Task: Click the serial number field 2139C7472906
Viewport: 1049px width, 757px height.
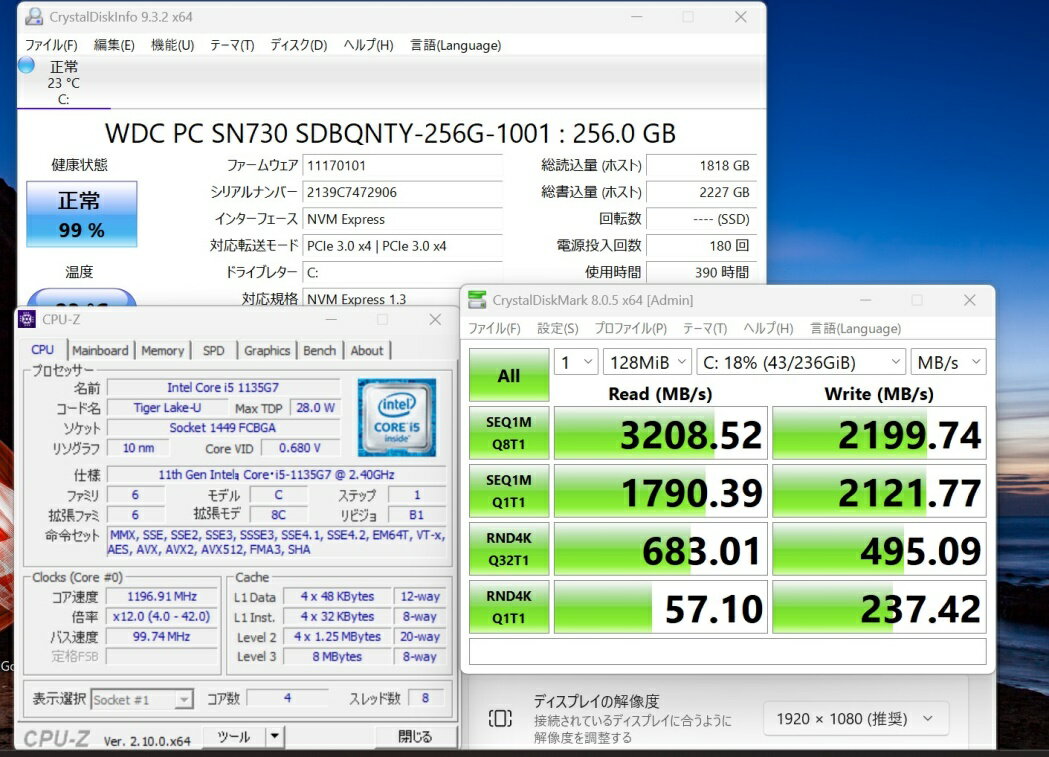Action: (x=403, y=192)
